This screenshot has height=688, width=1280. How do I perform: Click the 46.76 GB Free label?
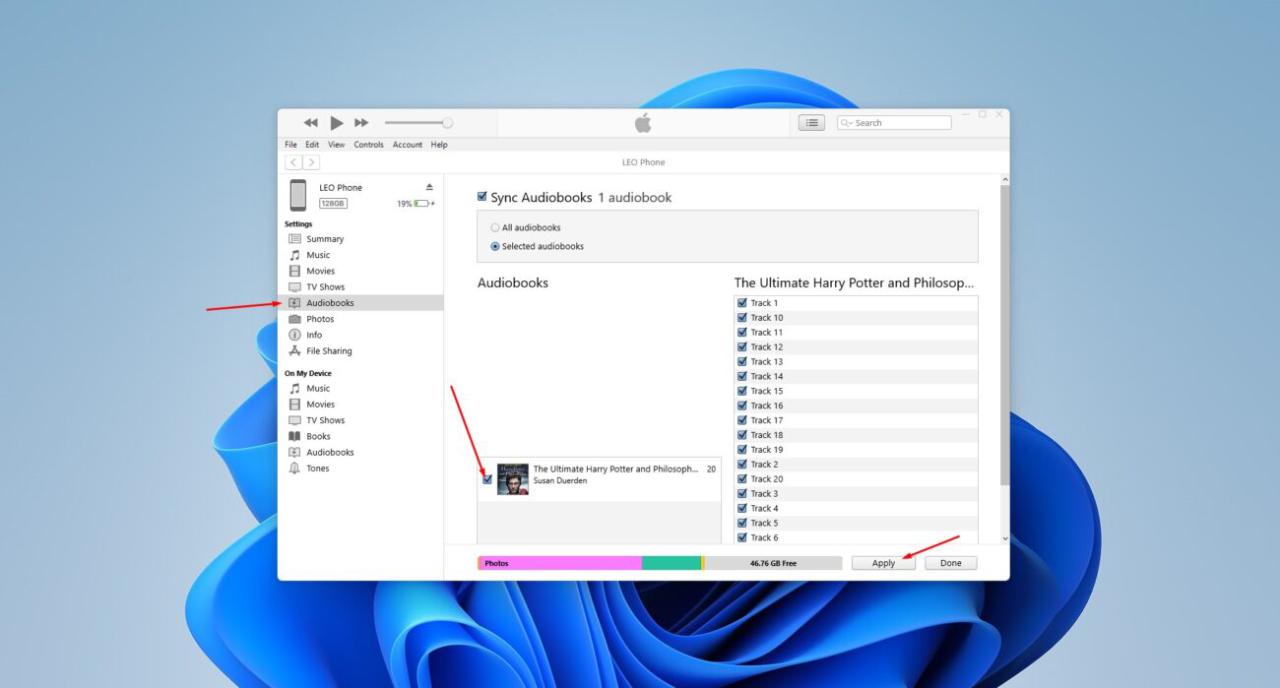pyautogui.click(x=773, y=563)
